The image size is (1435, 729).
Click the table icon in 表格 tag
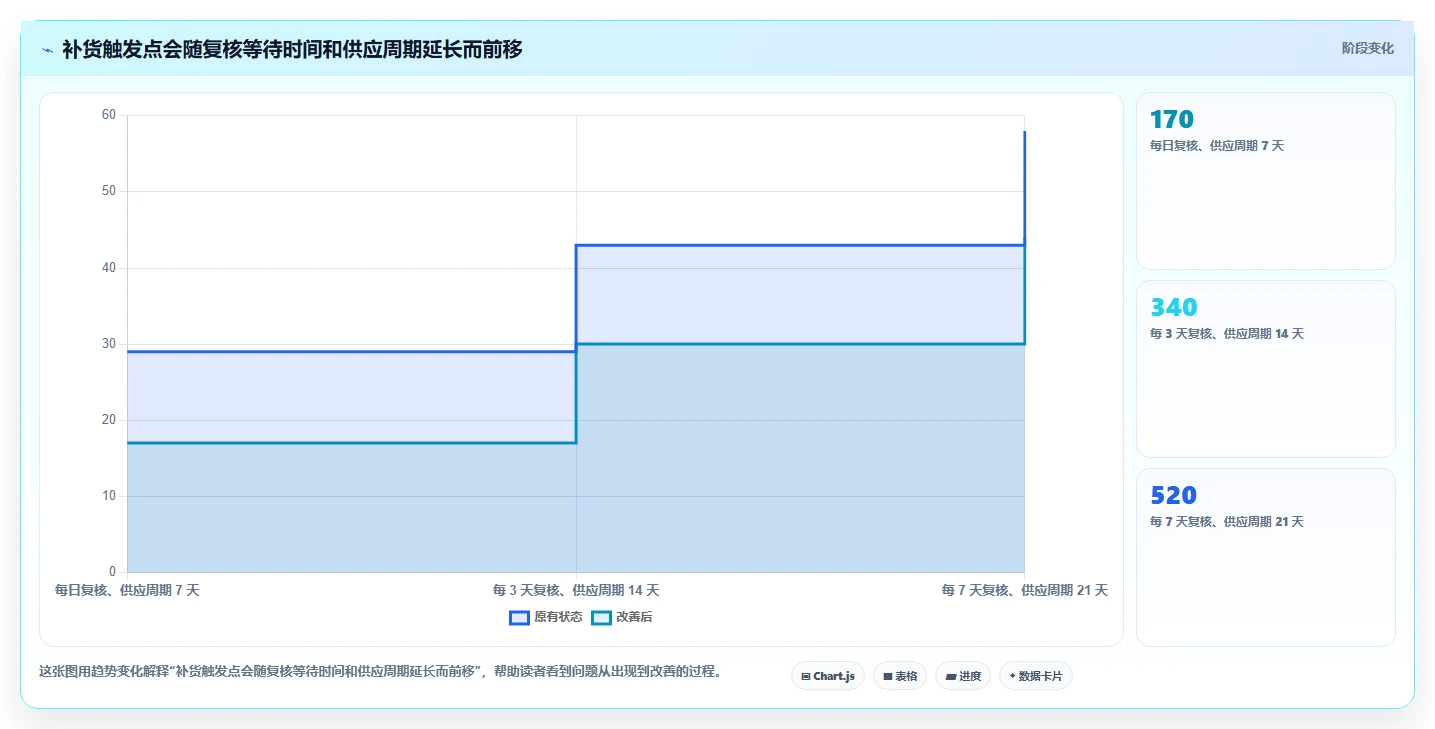pyautogui.click(x=887, y=677)
